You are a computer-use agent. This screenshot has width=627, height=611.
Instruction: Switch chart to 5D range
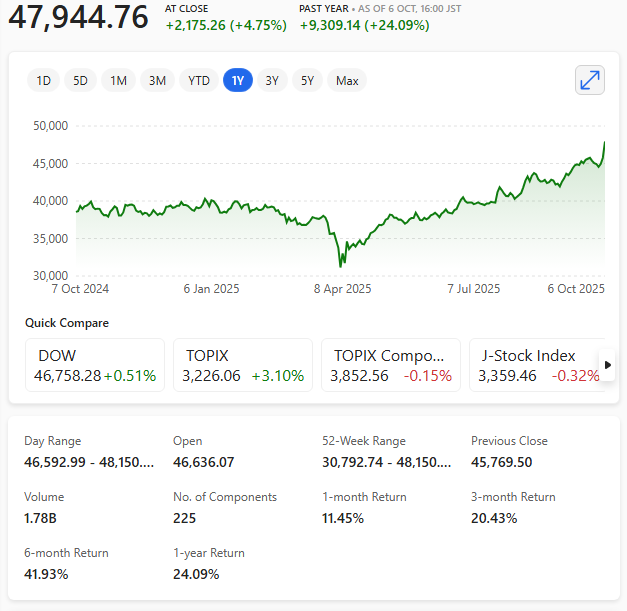point(81,81)
